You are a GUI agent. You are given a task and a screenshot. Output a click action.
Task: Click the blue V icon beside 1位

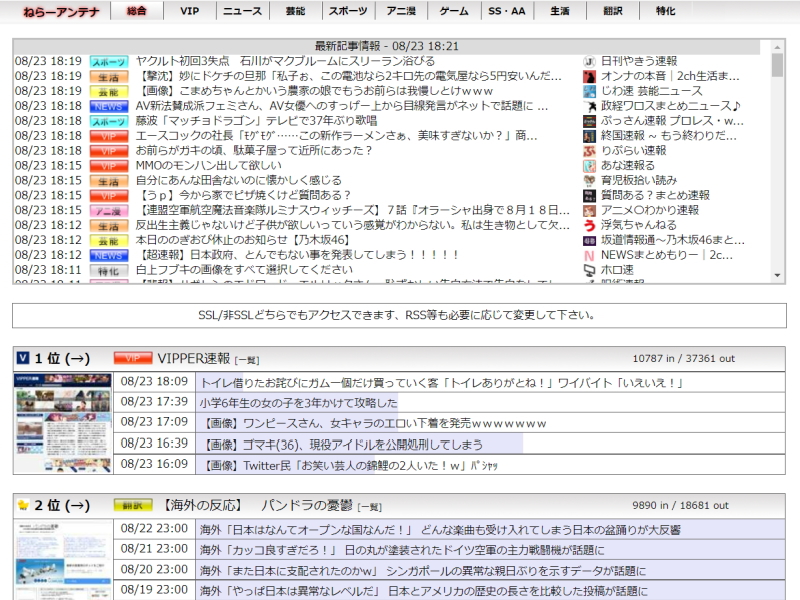point(22,358)
